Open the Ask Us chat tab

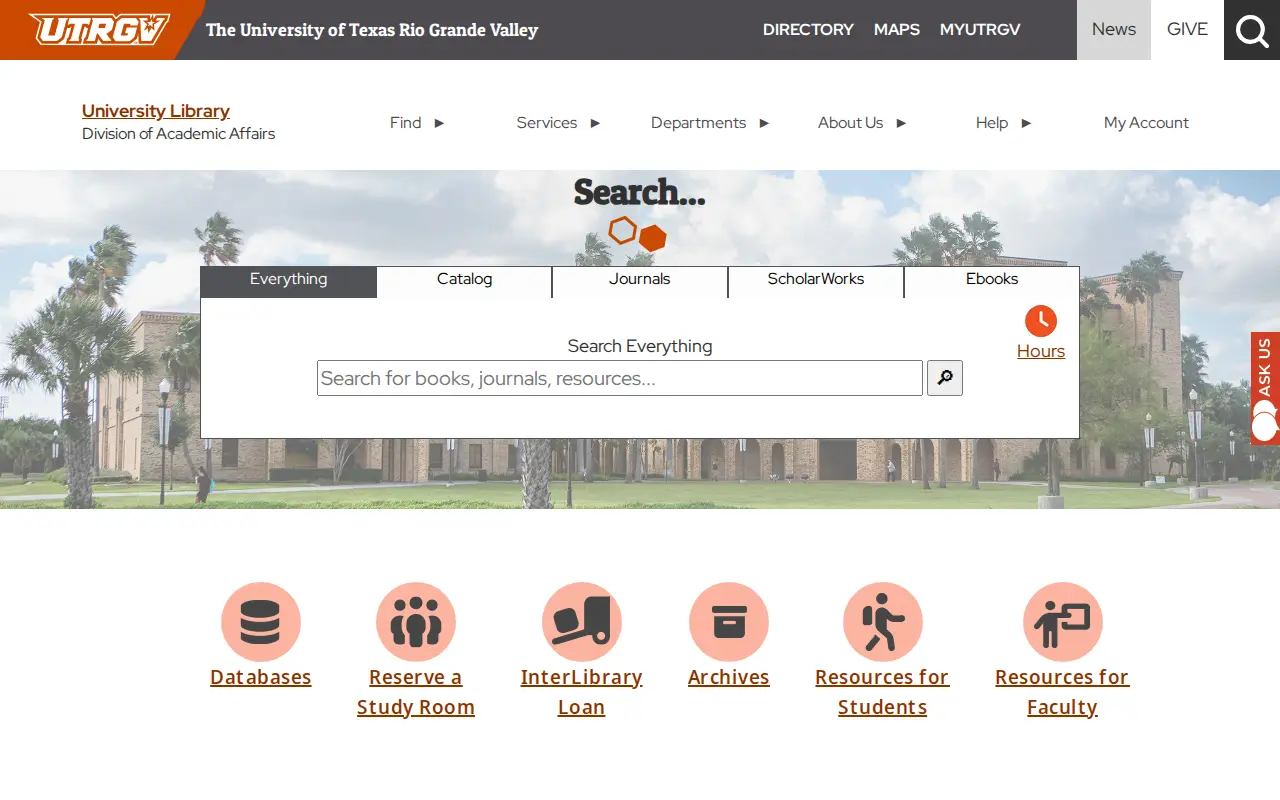(1265, 388)
